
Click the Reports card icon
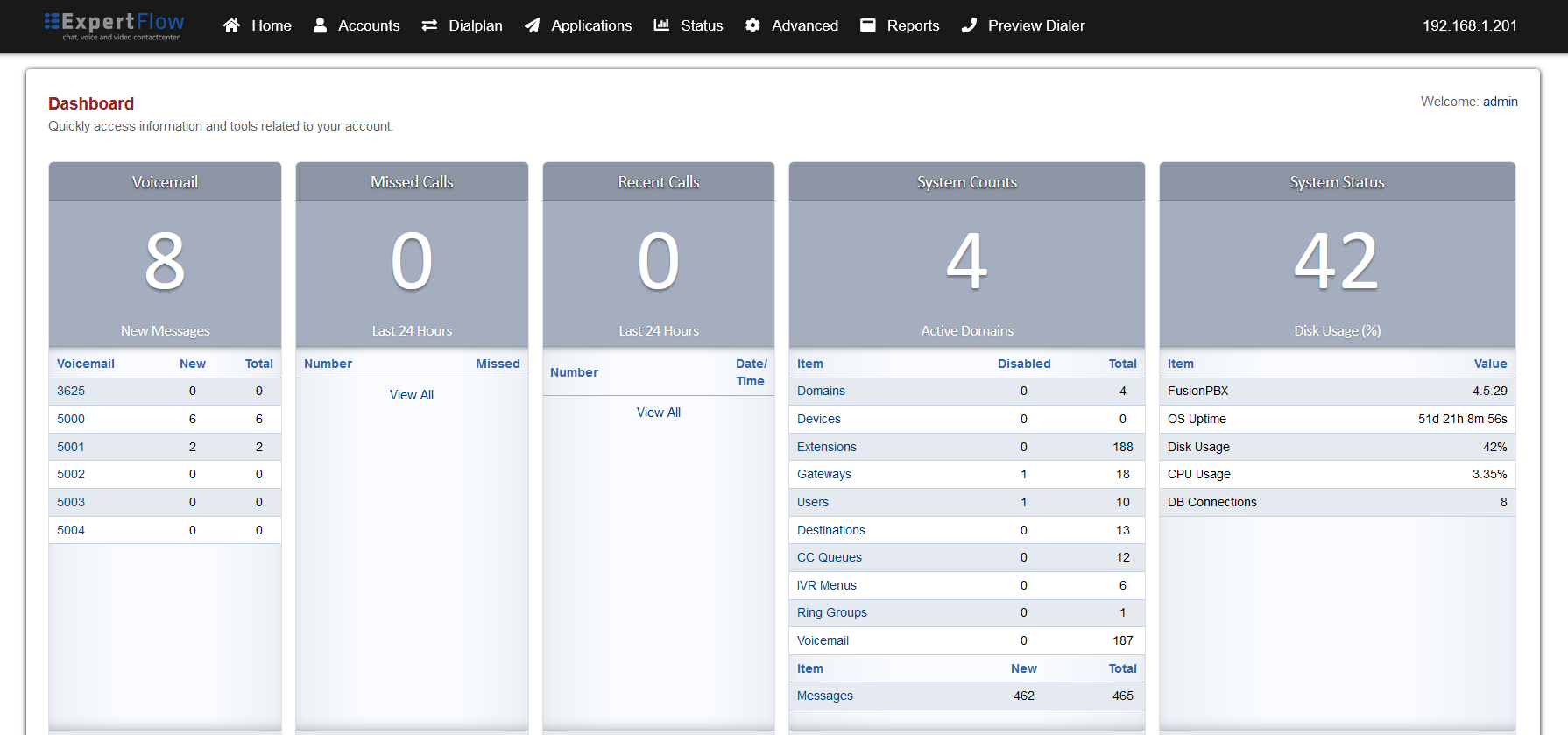click(868, 25)
